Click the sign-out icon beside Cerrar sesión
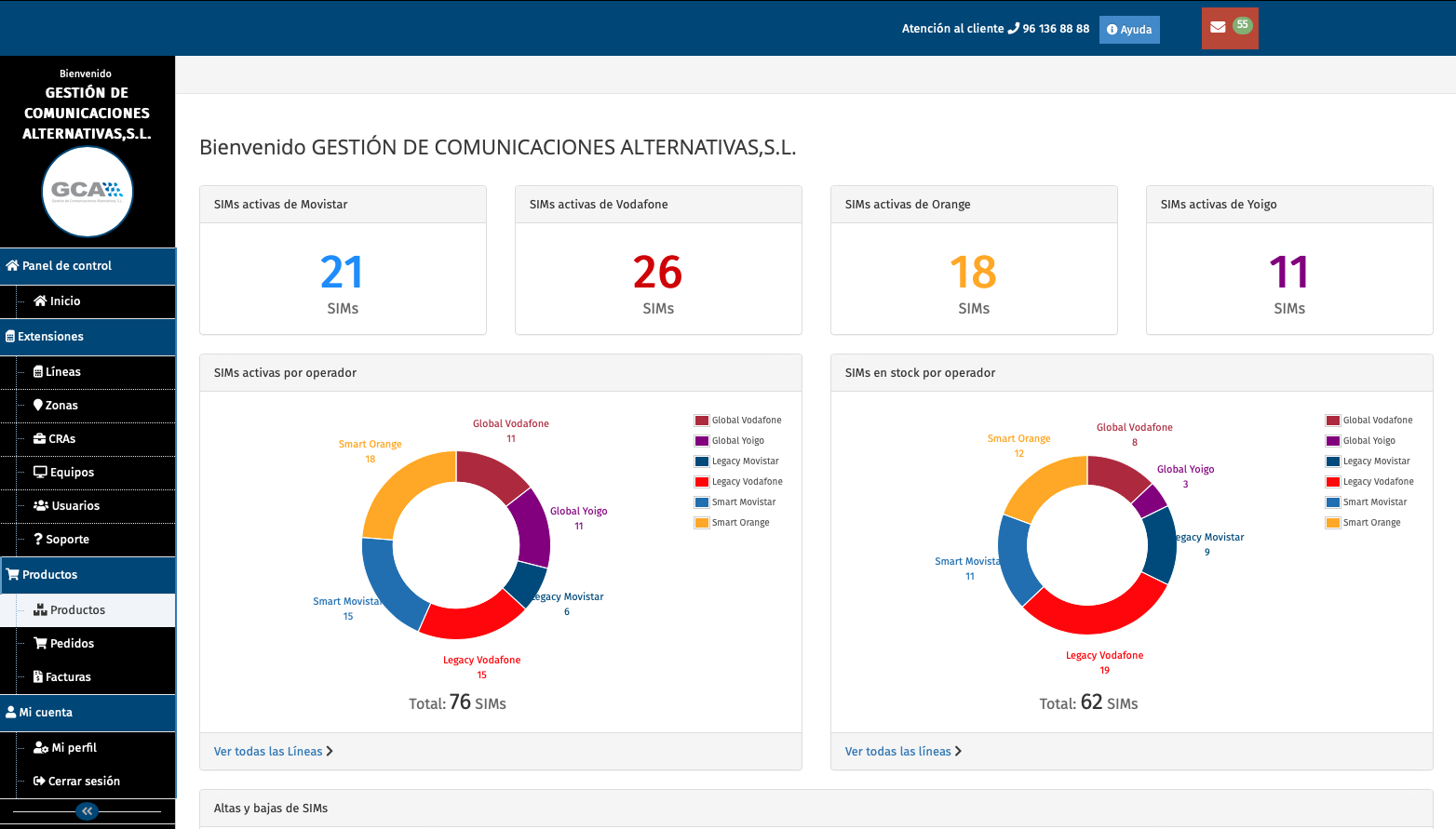Screen dimensions: 1456x829 (x=39, y=781)
